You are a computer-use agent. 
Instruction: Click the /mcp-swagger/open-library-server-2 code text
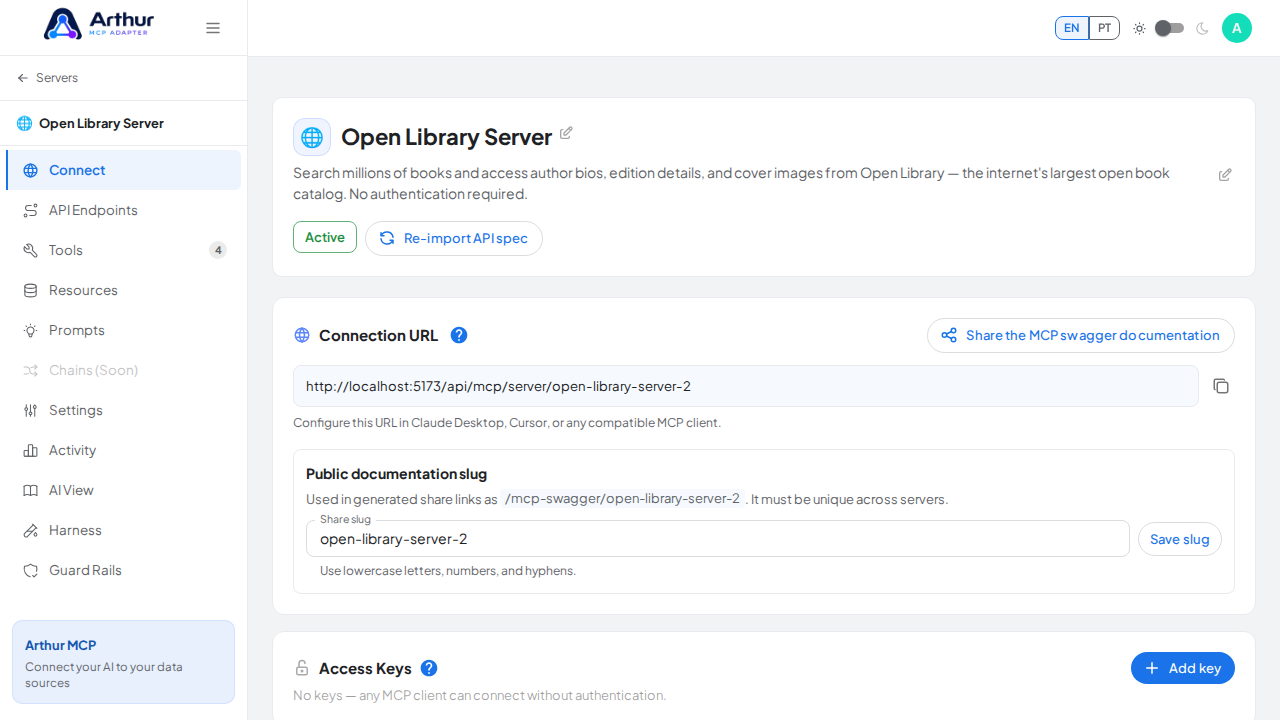point(623,499)
